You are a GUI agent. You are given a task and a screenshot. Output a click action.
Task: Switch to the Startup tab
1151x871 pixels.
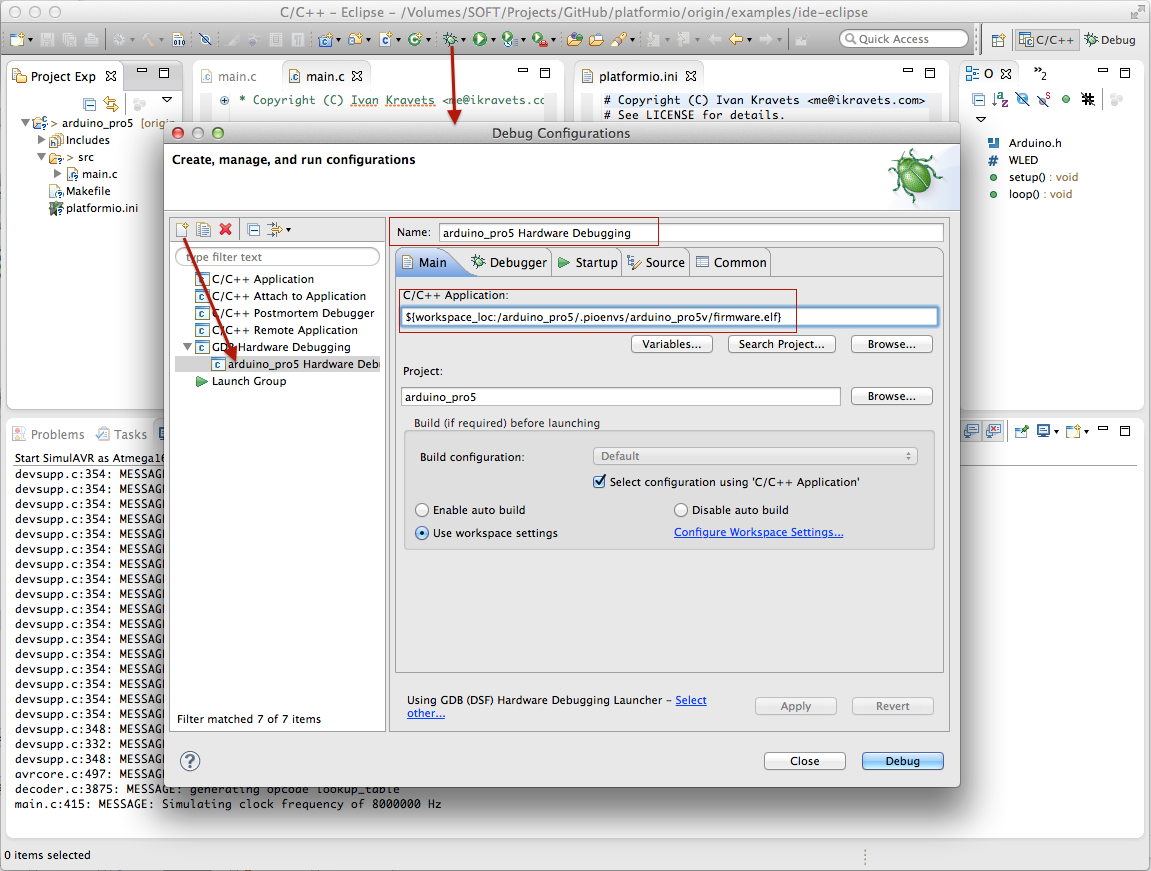pos(588,263)
